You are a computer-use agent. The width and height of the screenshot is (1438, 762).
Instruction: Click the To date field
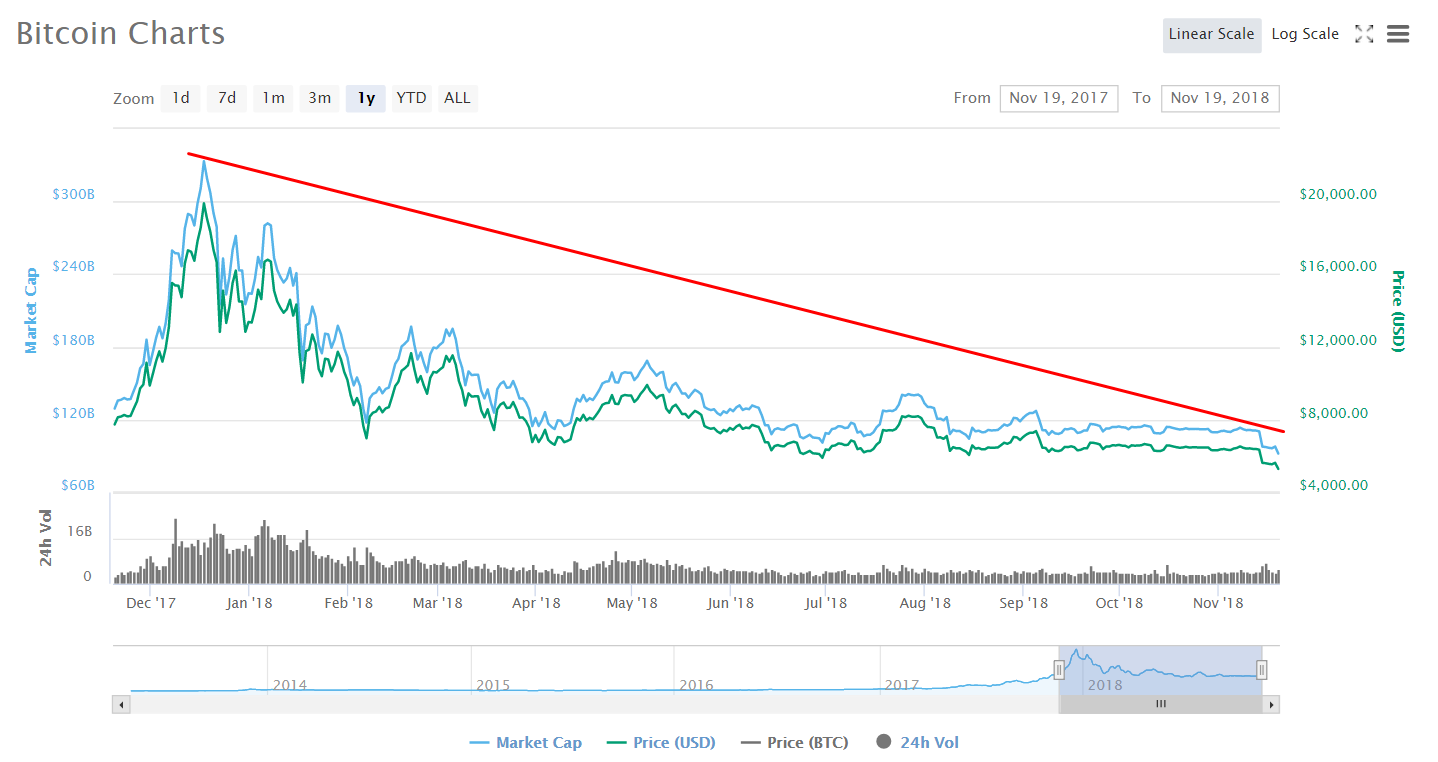pos(1220,98)
